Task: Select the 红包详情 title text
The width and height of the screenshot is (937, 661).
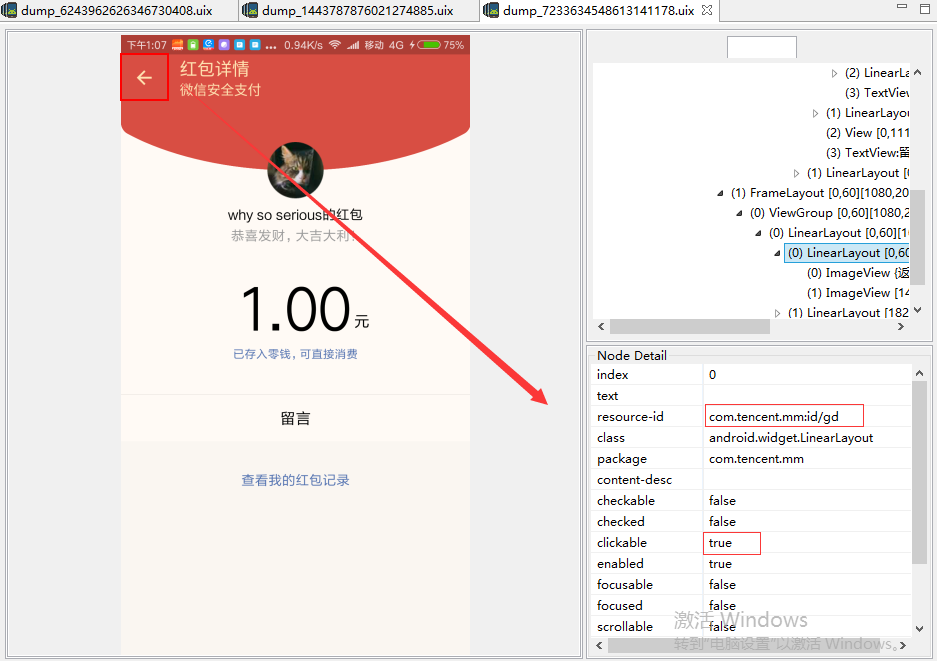Action: tap(215, 69)
